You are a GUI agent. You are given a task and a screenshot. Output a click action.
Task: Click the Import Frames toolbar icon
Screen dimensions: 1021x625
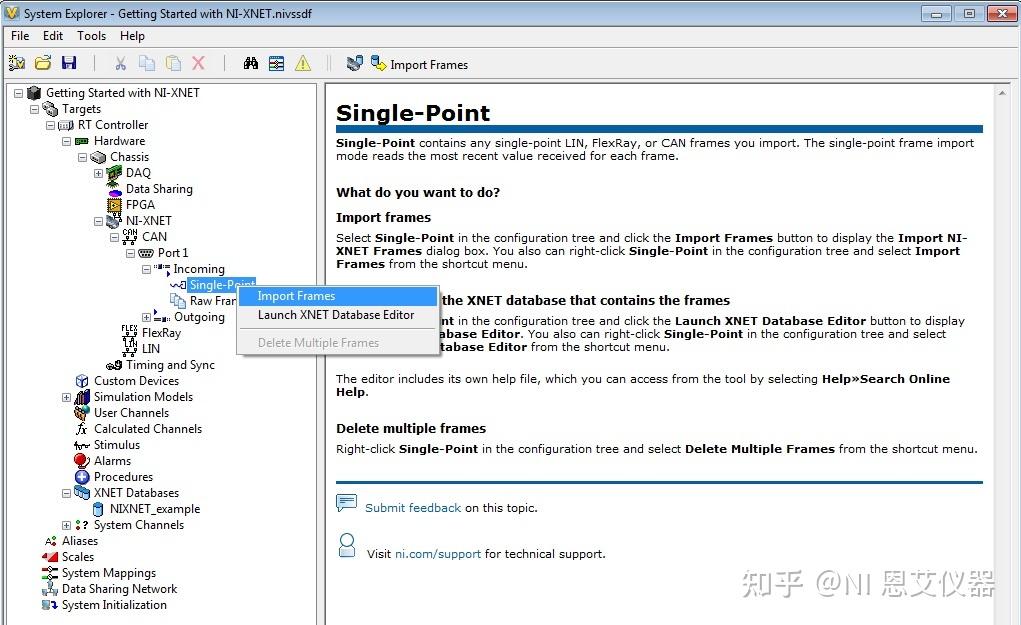379,62
